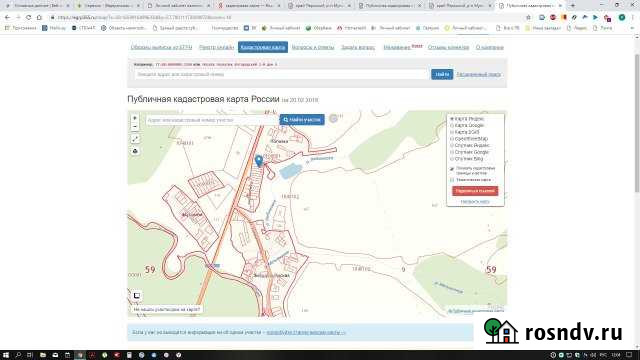Screen dimensions: 640x360
Task: Zoom in on the cadastral map
Action: pyautogui.click(x=135, y=118)
